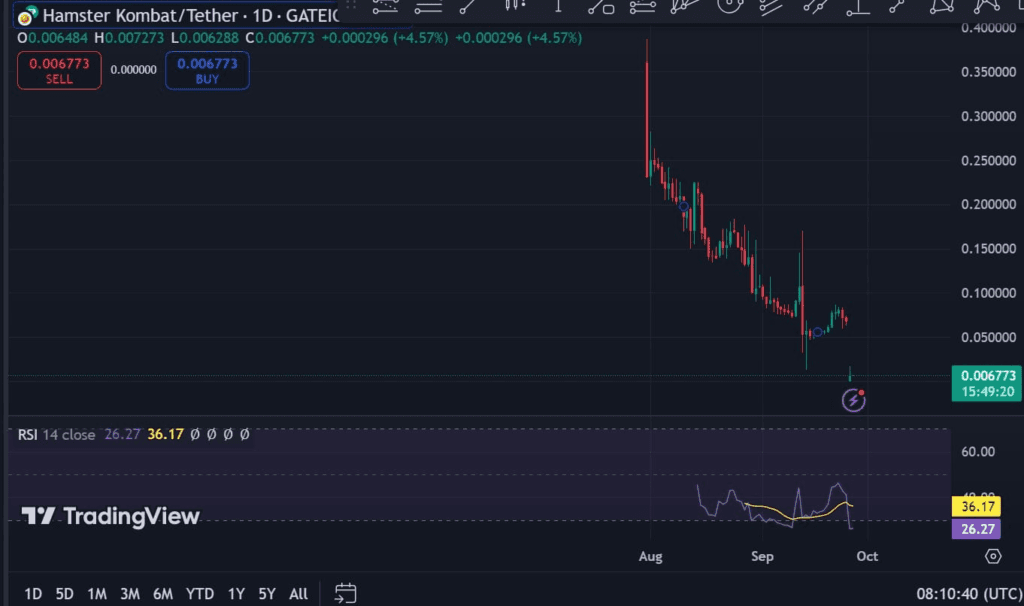Click the close value C0.006773
Viewport: 1024px width, 606px height.
[x=280, y=38]
